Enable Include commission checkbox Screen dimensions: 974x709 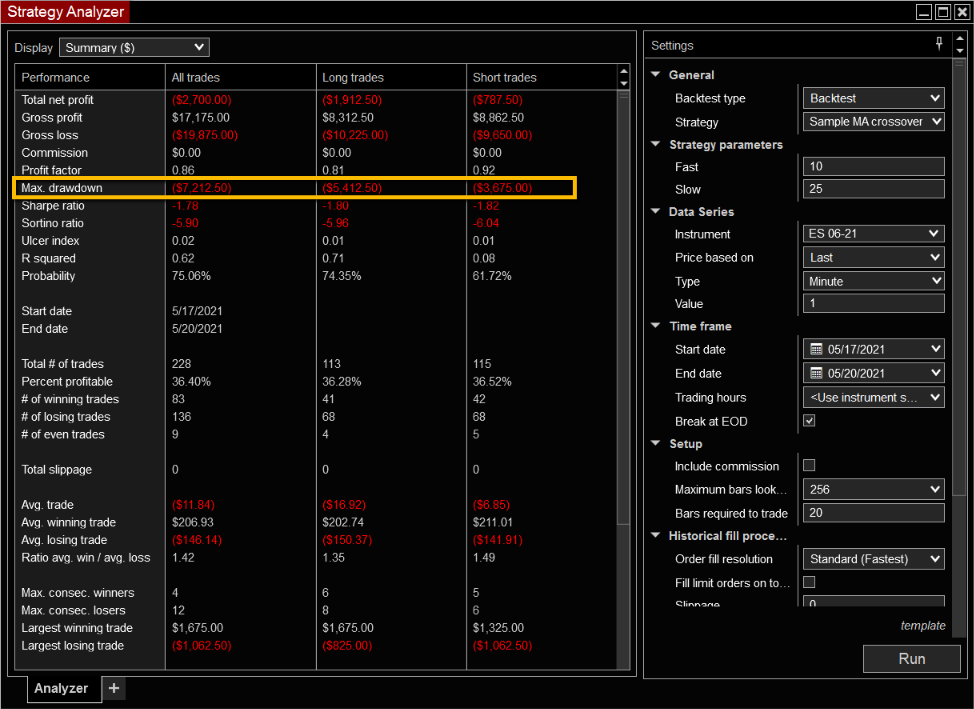coord(809,465)
